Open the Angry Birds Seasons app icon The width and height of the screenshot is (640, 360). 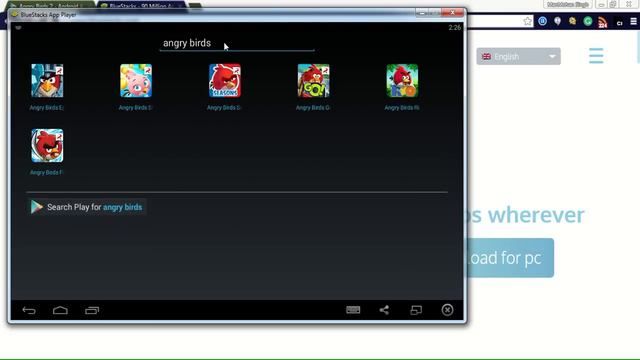click(224, 80)
